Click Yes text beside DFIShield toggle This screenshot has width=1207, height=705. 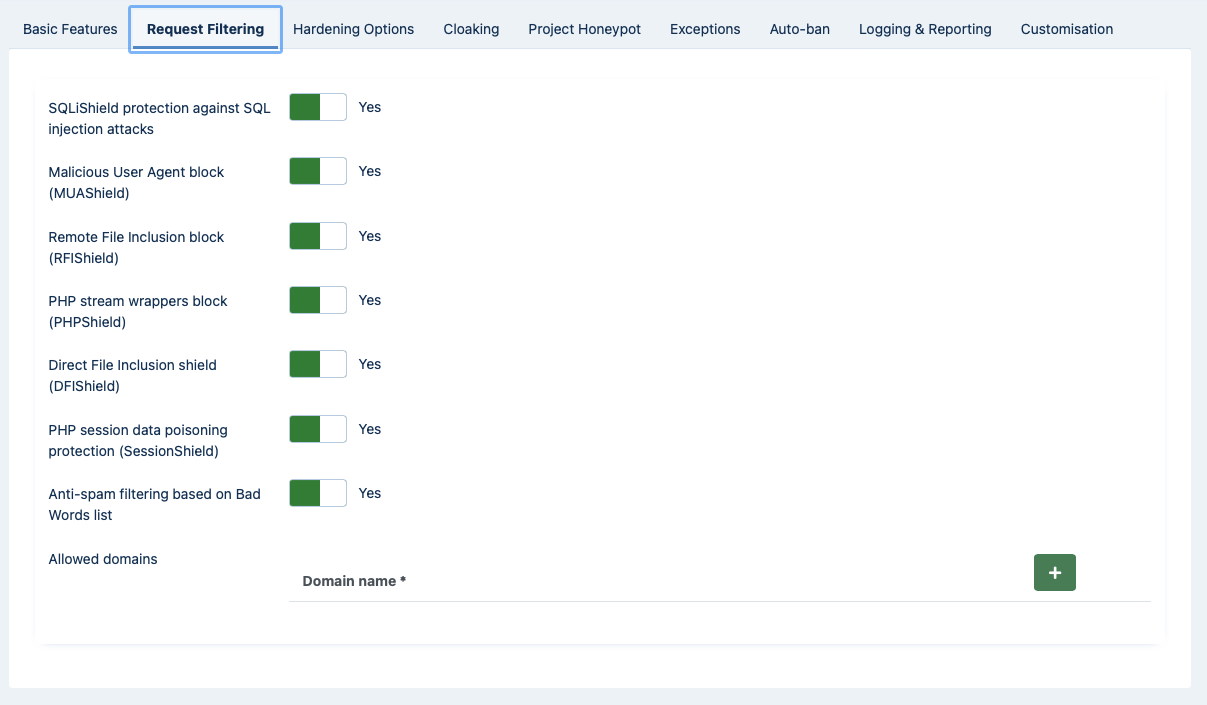(x=370, y=364)
